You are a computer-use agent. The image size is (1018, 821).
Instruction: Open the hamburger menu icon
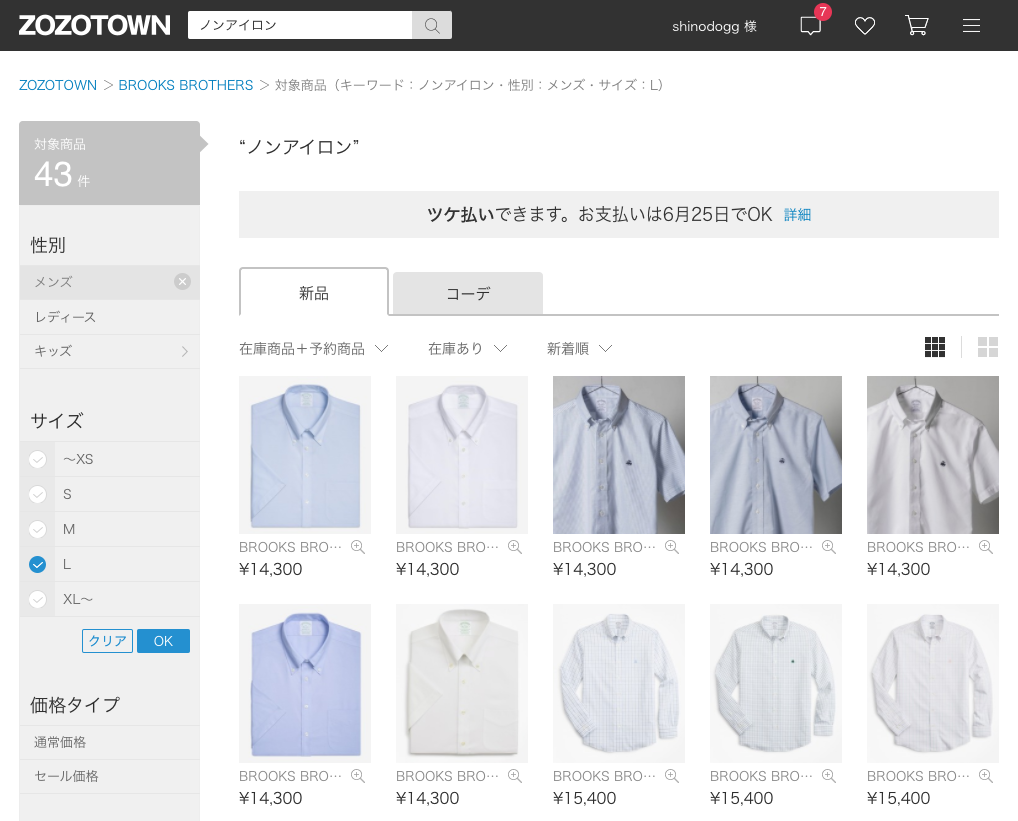click(x=971, y=26)
